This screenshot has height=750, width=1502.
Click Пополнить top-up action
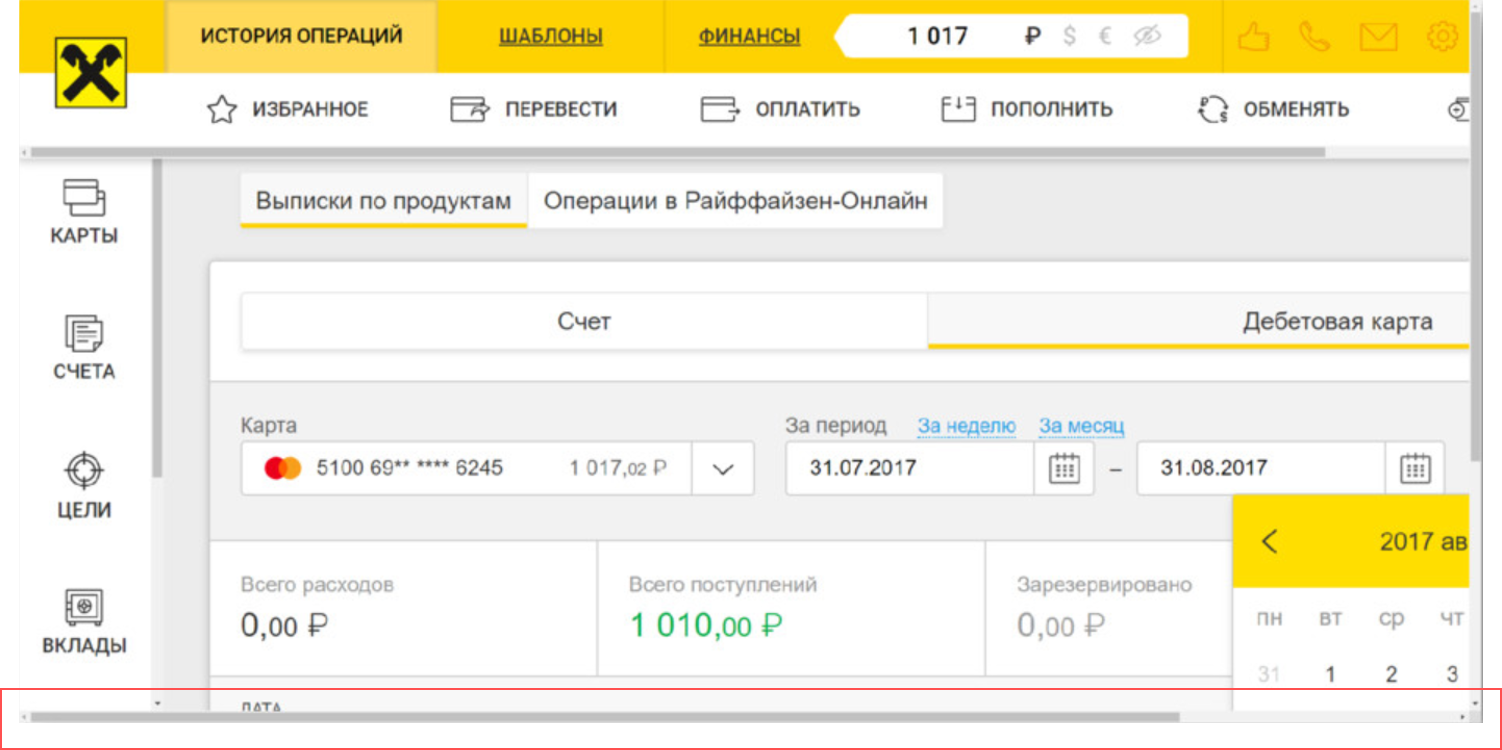point(1027,109)
